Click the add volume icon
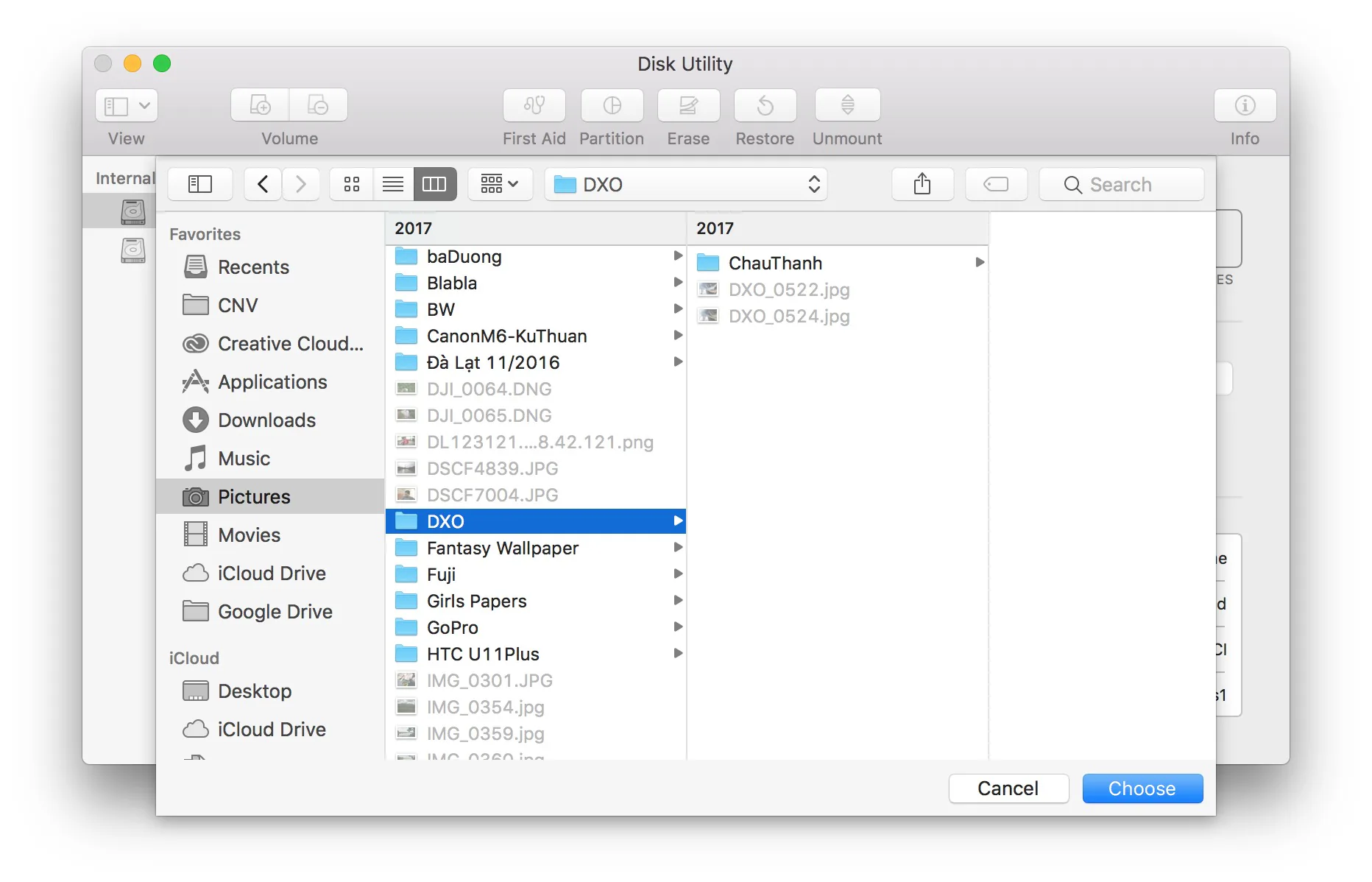Screen dimensions: 1372x882 [x=260, y=105]
